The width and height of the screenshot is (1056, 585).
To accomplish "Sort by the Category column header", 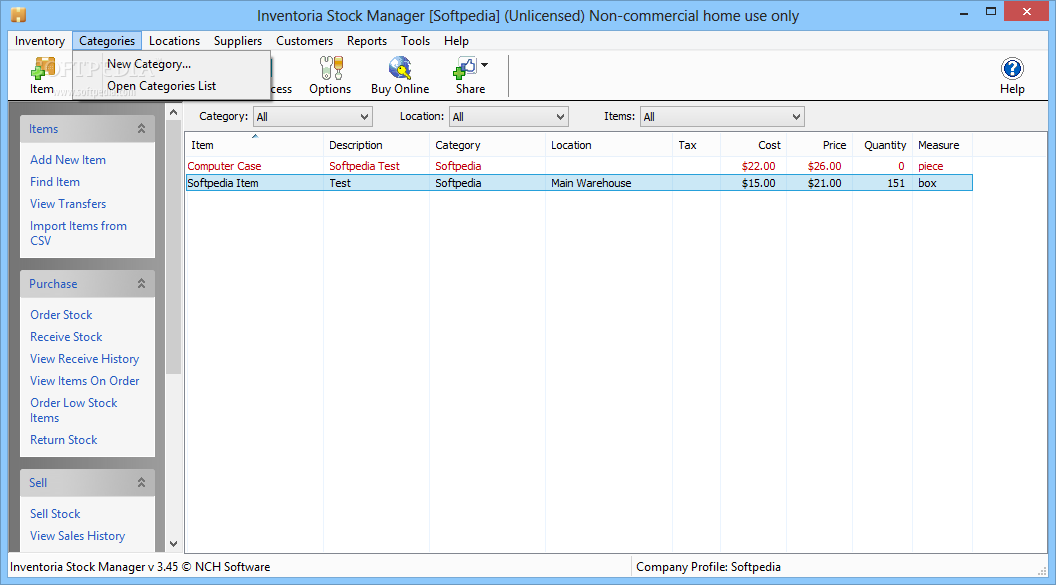I will [x=488, y=145].
